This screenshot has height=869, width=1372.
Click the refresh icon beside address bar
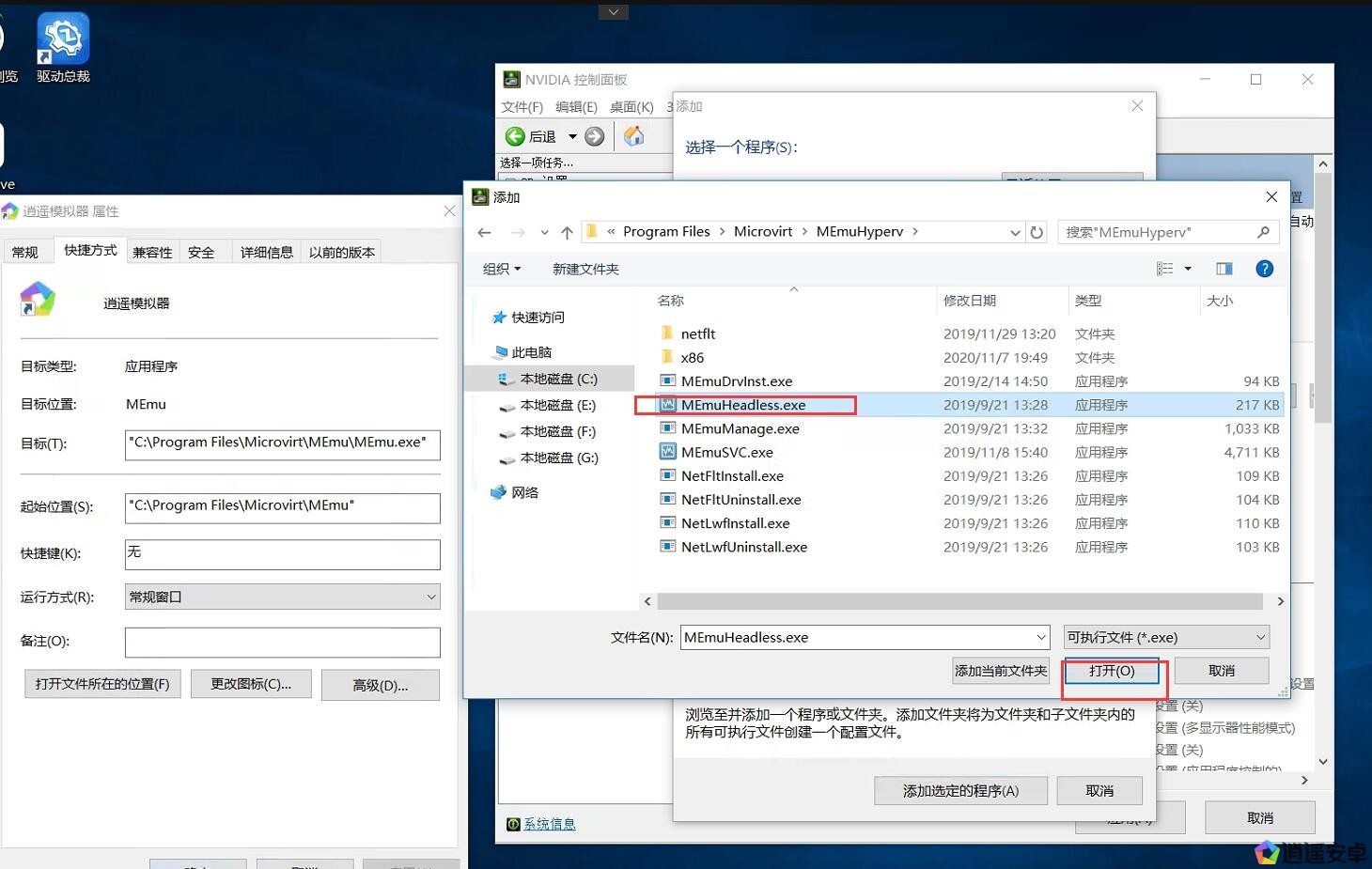tap(1037, 232)
